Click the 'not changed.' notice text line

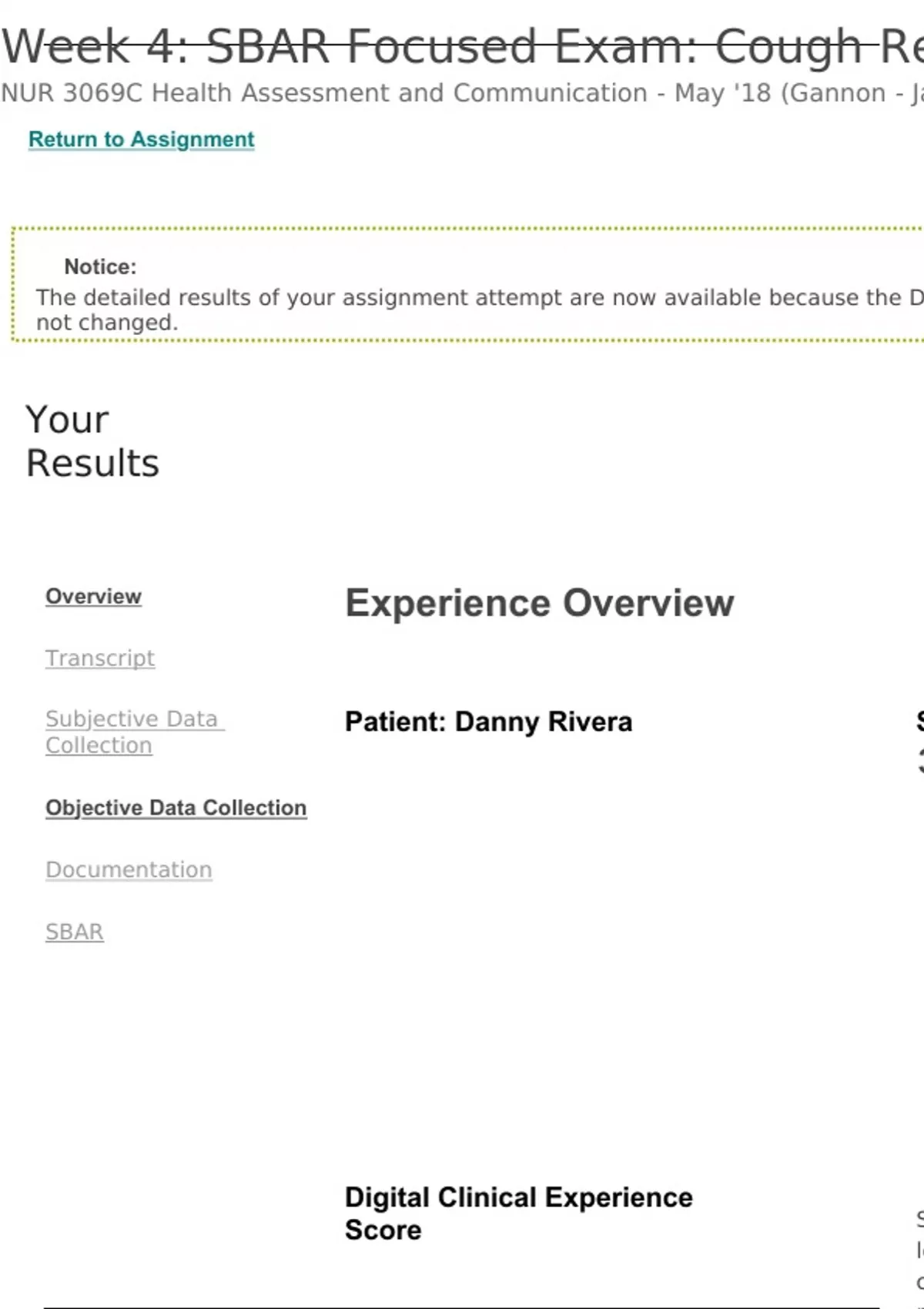point(107,323)
